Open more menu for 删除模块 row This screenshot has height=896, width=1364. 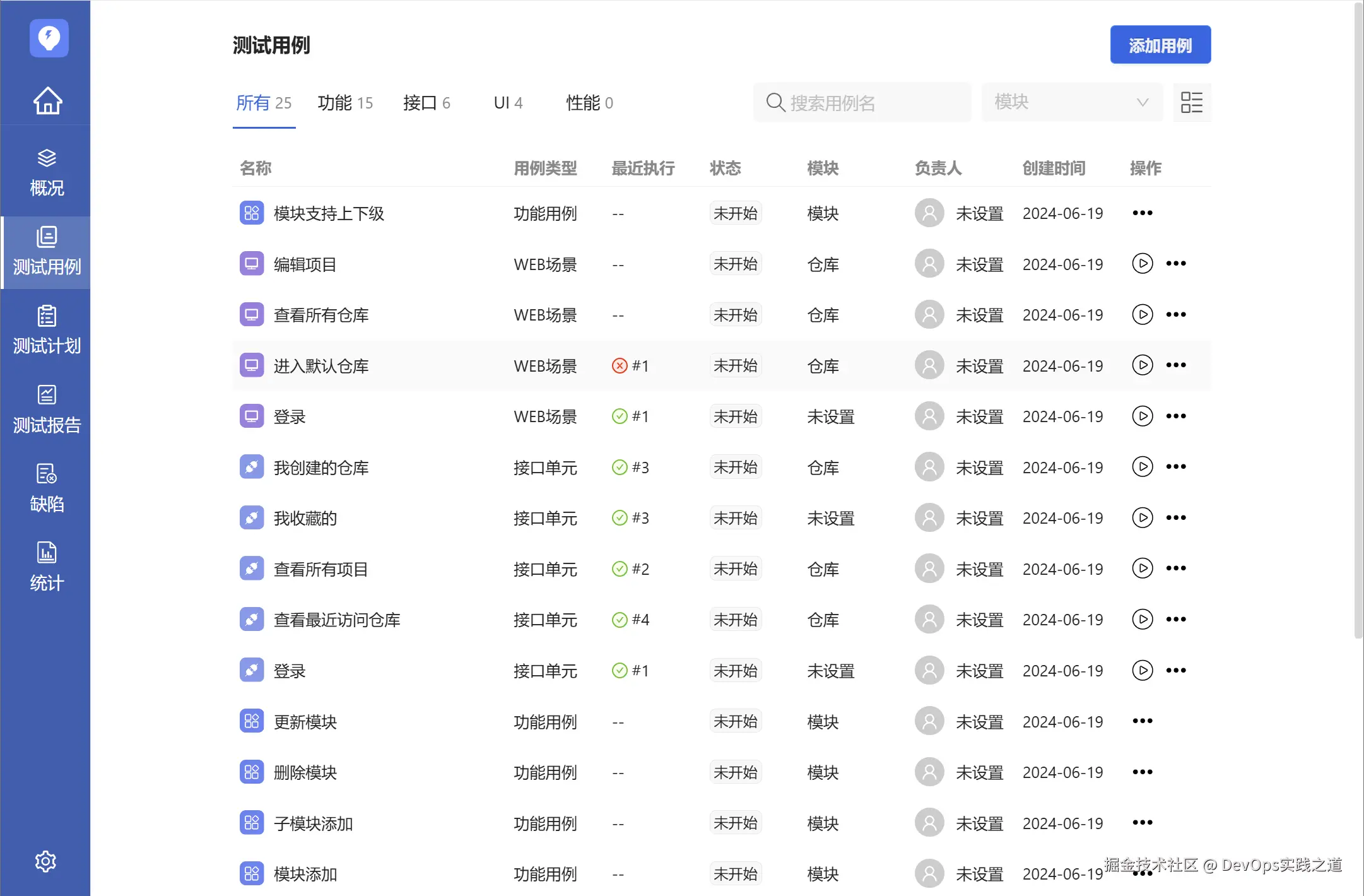point(1142,772)
